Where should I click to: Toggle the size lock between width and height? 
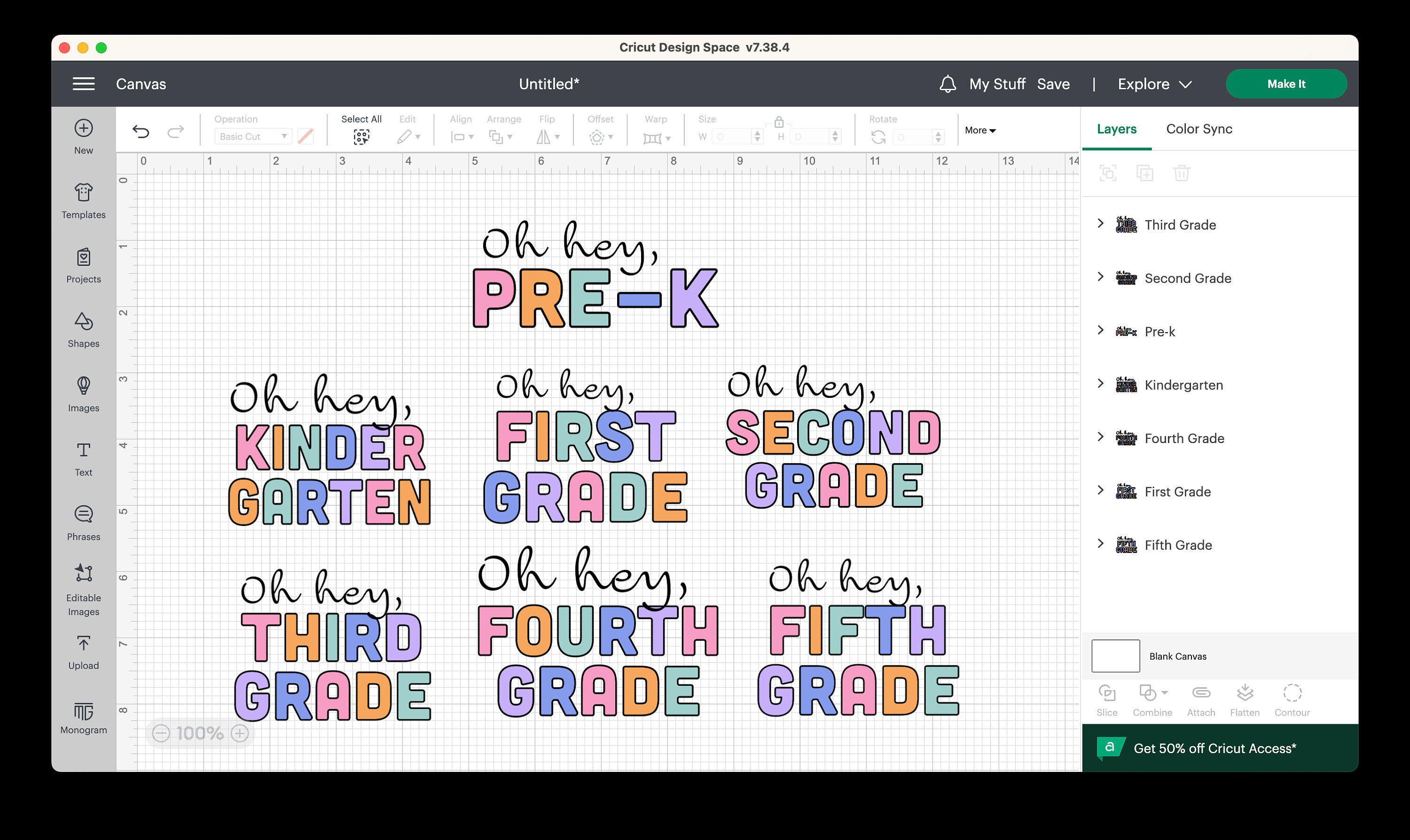779,121
